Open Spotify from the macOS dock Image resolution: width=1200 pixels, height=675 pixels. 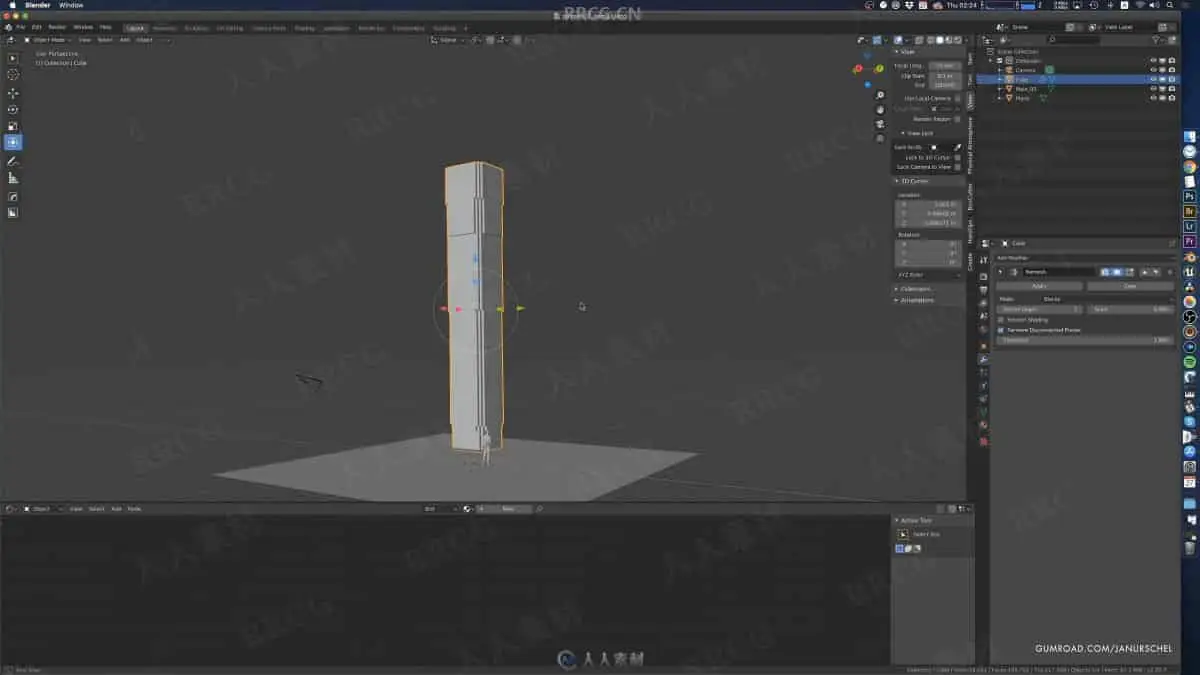click(x=1190, y=361)
